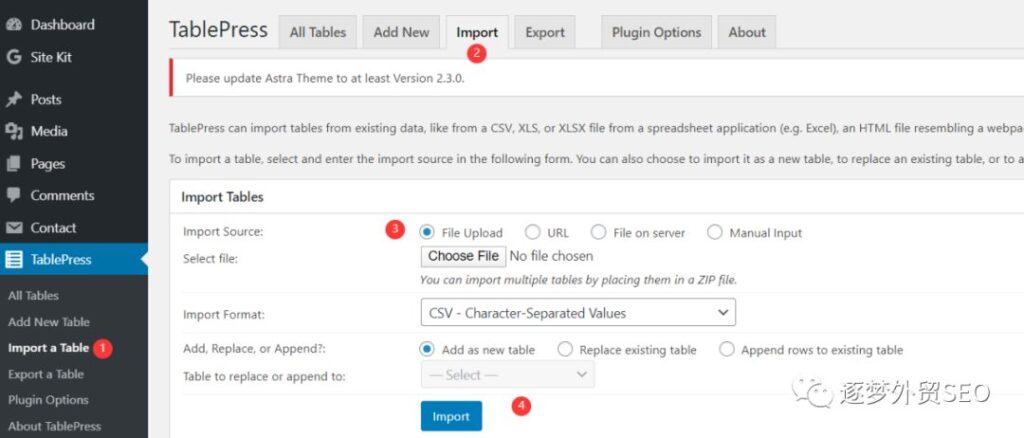This screenshot has width=1024, height=438.
Task: Click 'Table to replace or append to:' label
Action: [x=264, y=376]
